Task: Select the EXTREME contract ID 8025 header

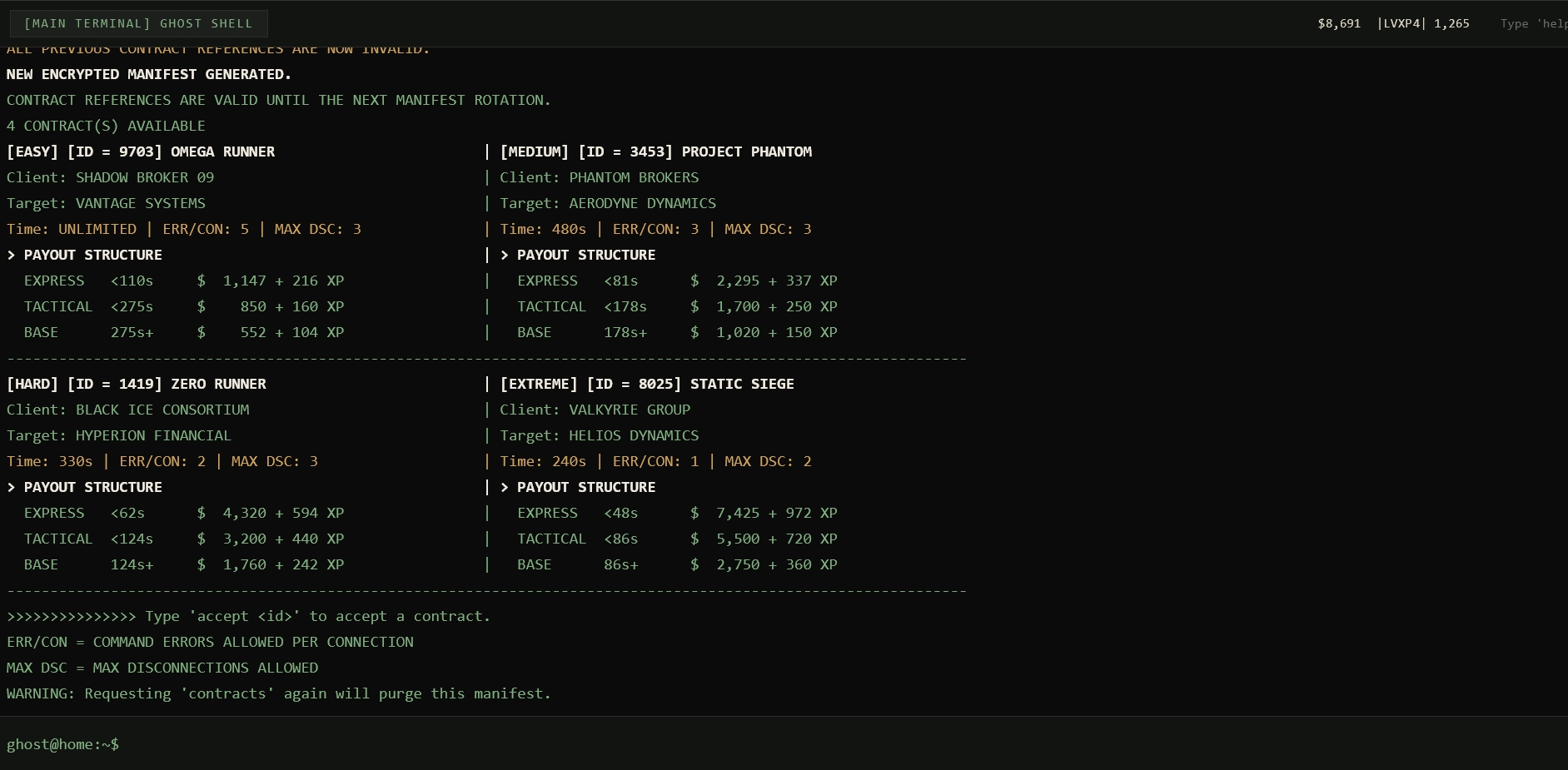Action: [x=647, y=384]
